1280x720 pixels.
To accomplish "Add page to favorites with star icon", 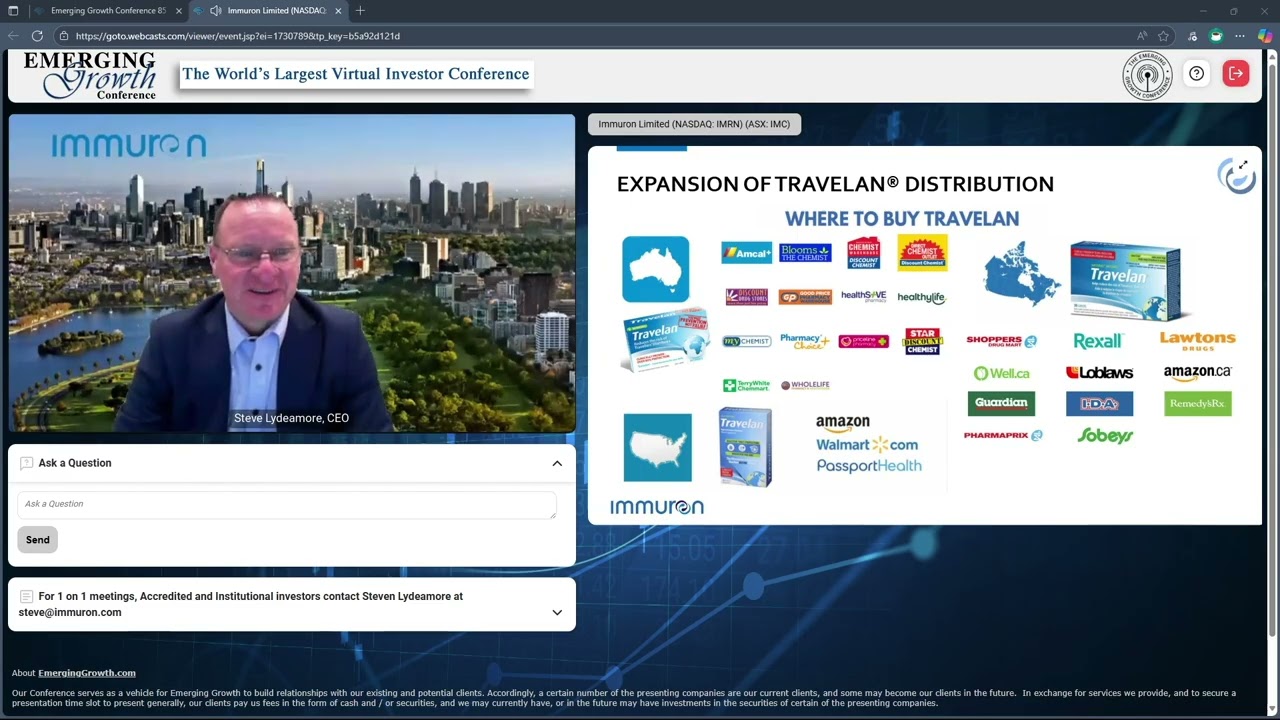I will click(x=1163, y=36).
